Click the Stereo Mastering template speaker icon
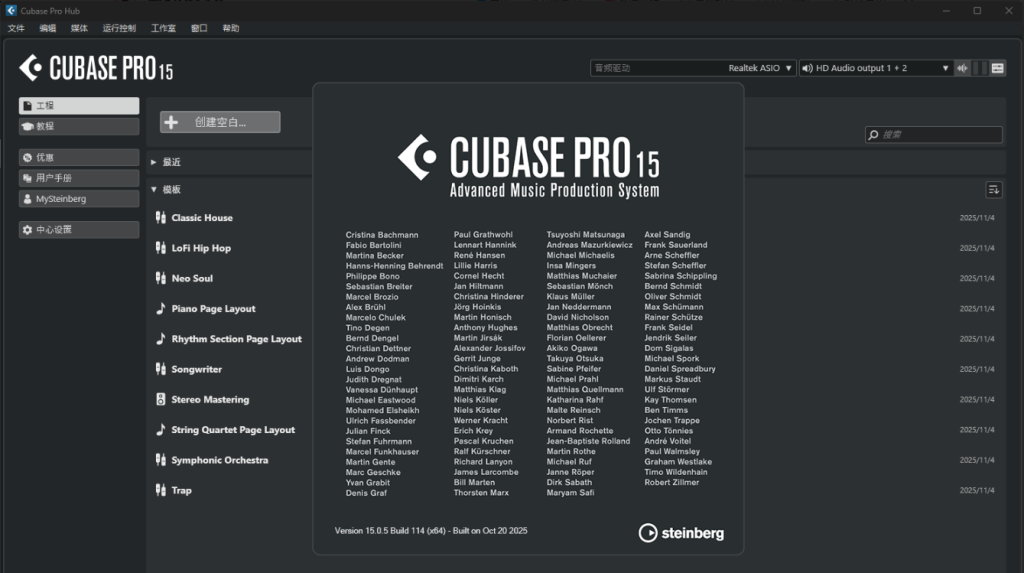The width and height of the screenshot is (1024, 573). (x=161, y=400)
